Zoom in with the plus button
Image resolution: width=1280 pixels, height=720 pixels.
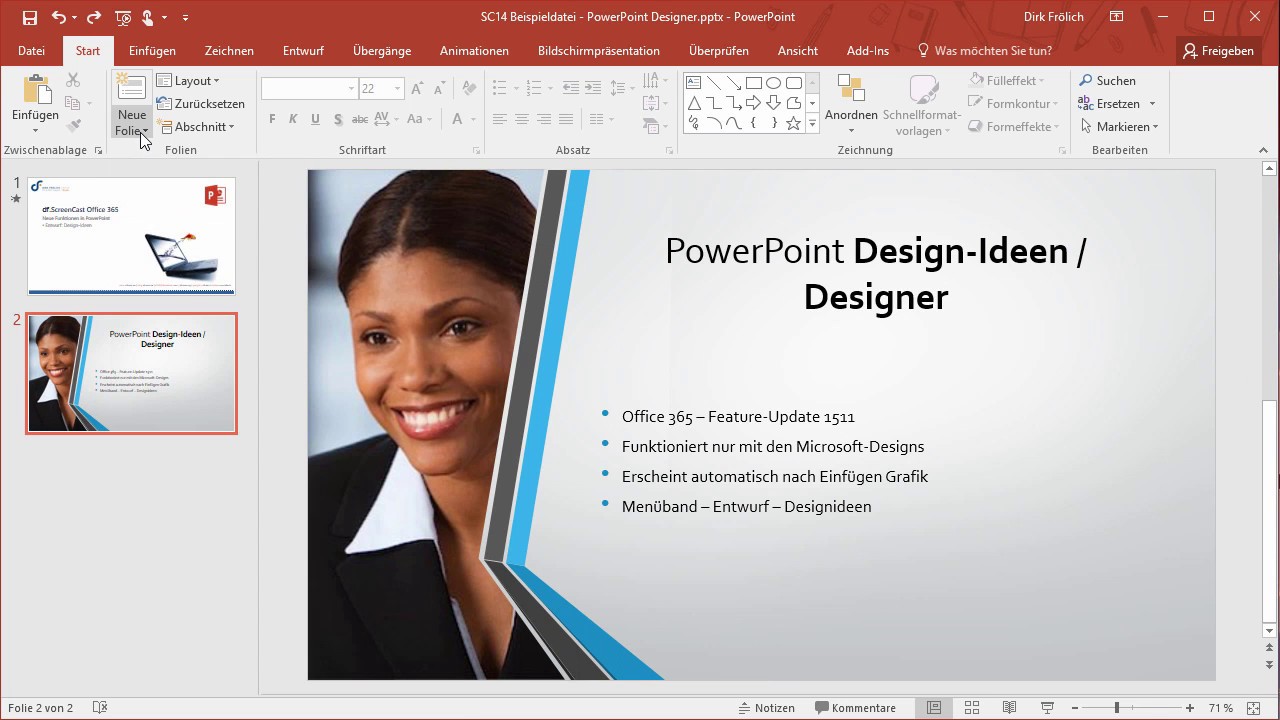pos(1190,708)
